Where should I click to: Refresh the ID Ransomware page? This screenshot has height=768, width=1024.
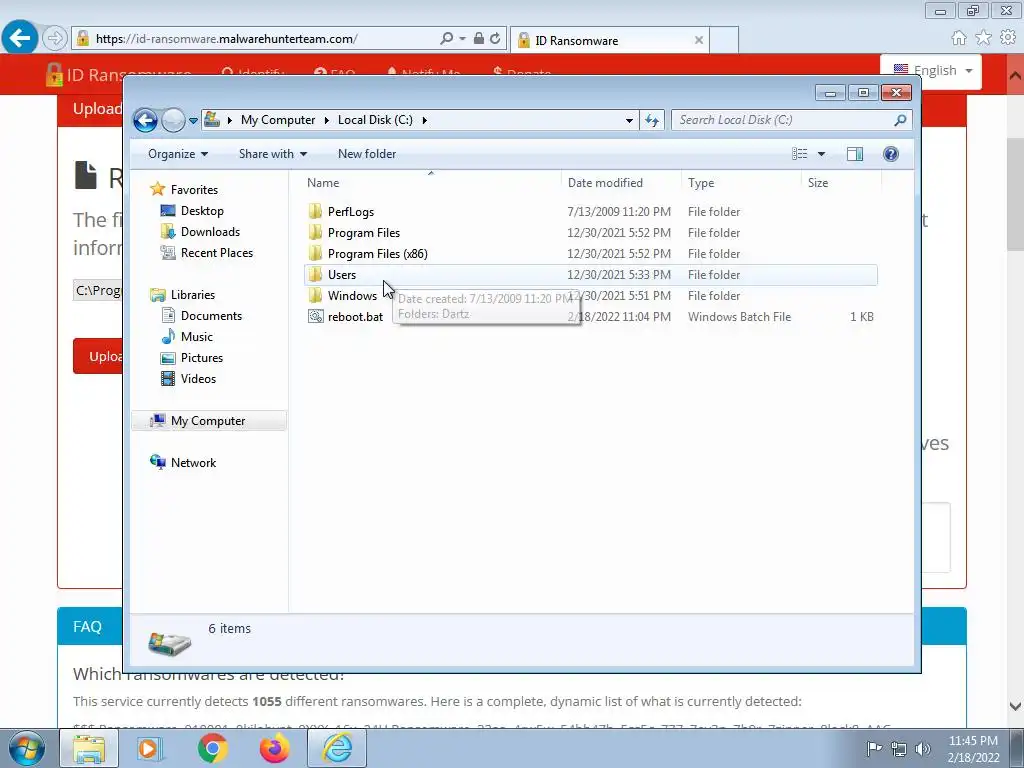(x=495, y=38)
